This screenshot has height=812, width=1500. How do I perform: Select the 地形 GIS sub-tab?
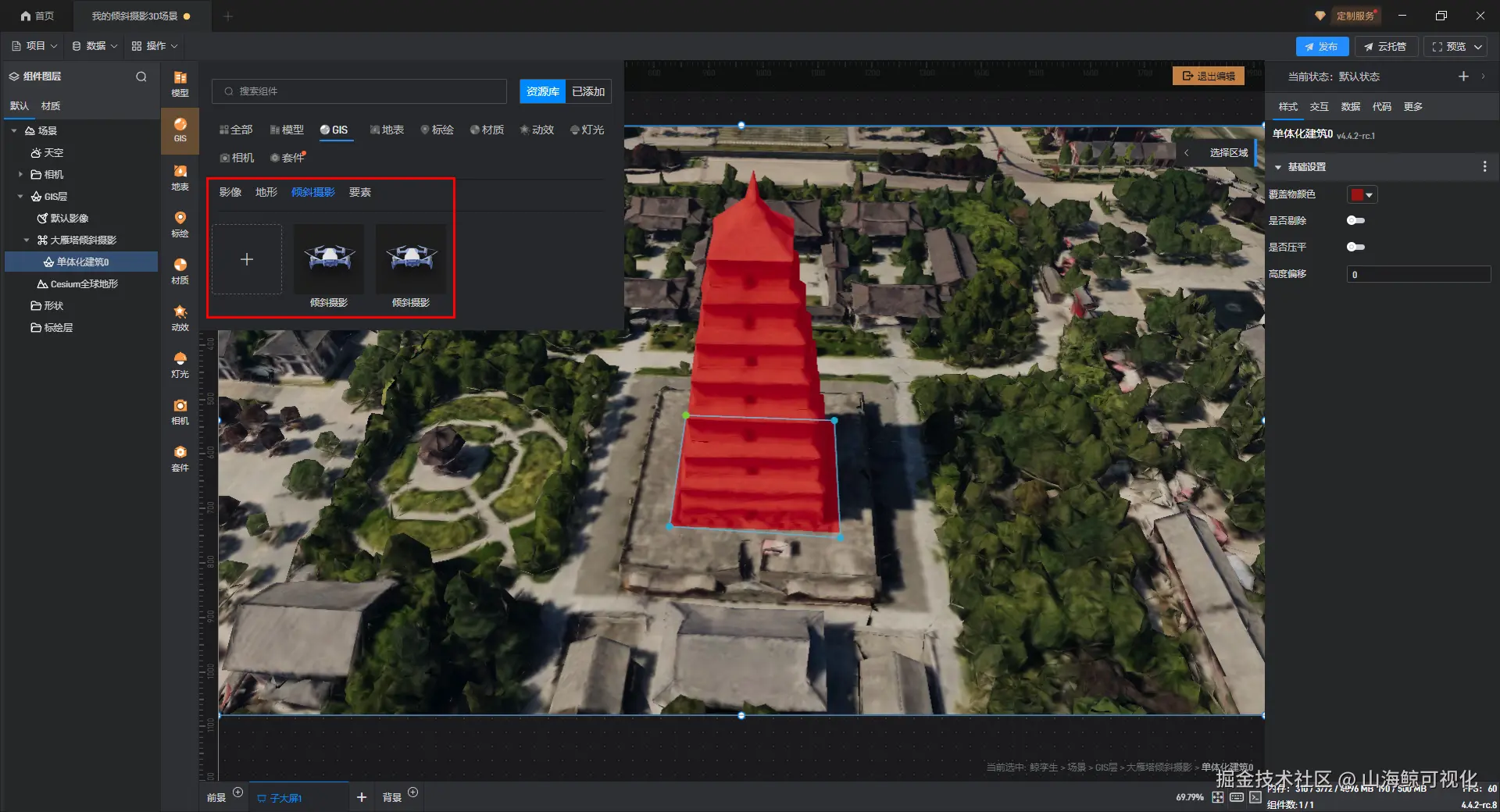click(266, 192)
